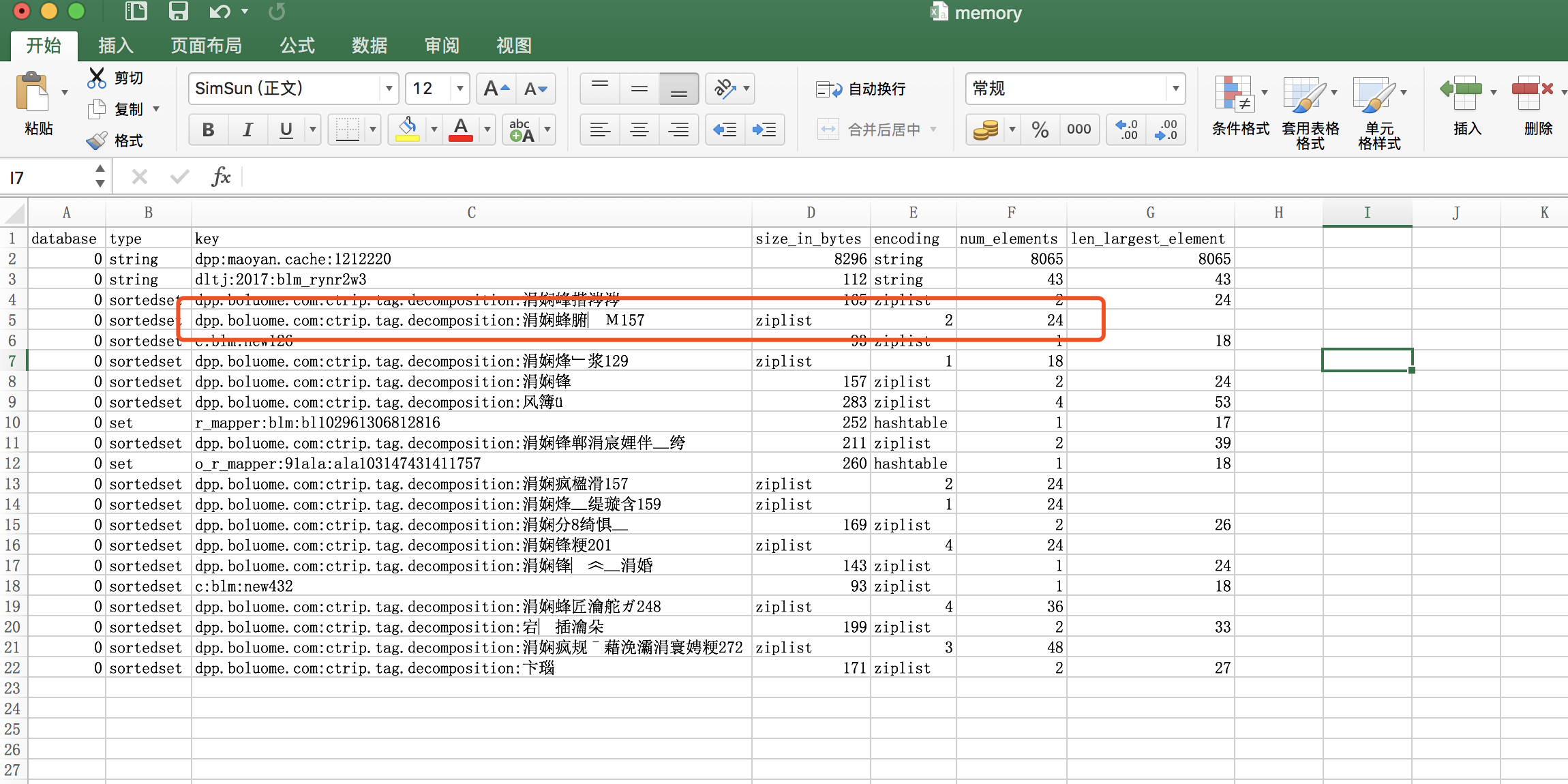Viewport: 1568px width, 784px height.
Task: Click the fx insert function icon
Action: click(221, 177)
